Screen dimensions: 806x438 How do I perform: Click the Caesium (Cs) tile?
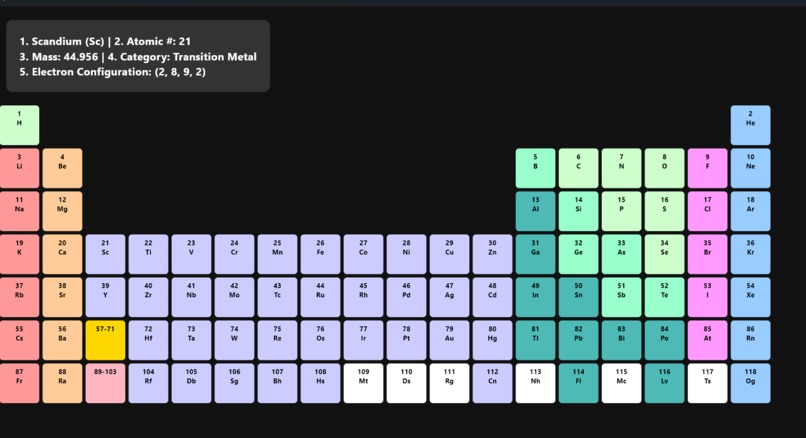pos(19,340)
